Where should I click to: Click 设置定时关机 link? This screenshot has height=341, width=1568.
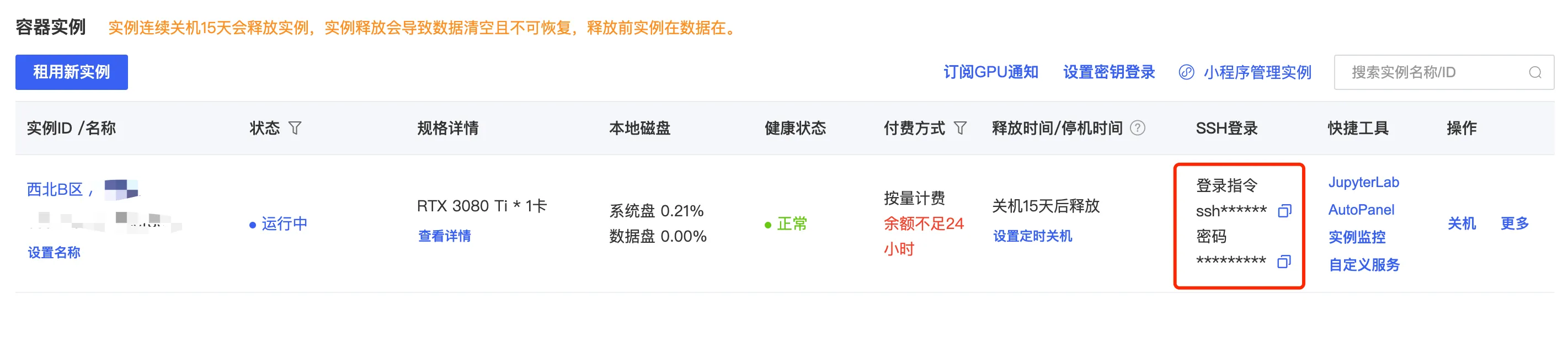(x=1032, y=236)
